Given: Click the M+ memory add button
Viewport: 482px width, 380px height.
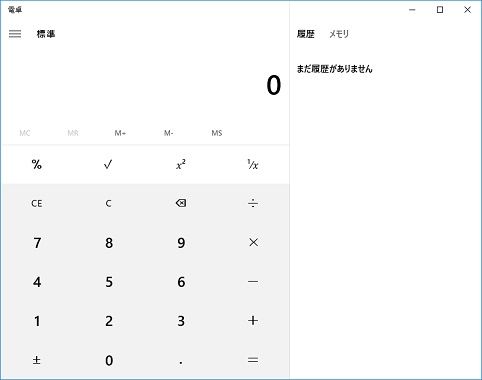Looking at the screenshot, I should point(120,133).
